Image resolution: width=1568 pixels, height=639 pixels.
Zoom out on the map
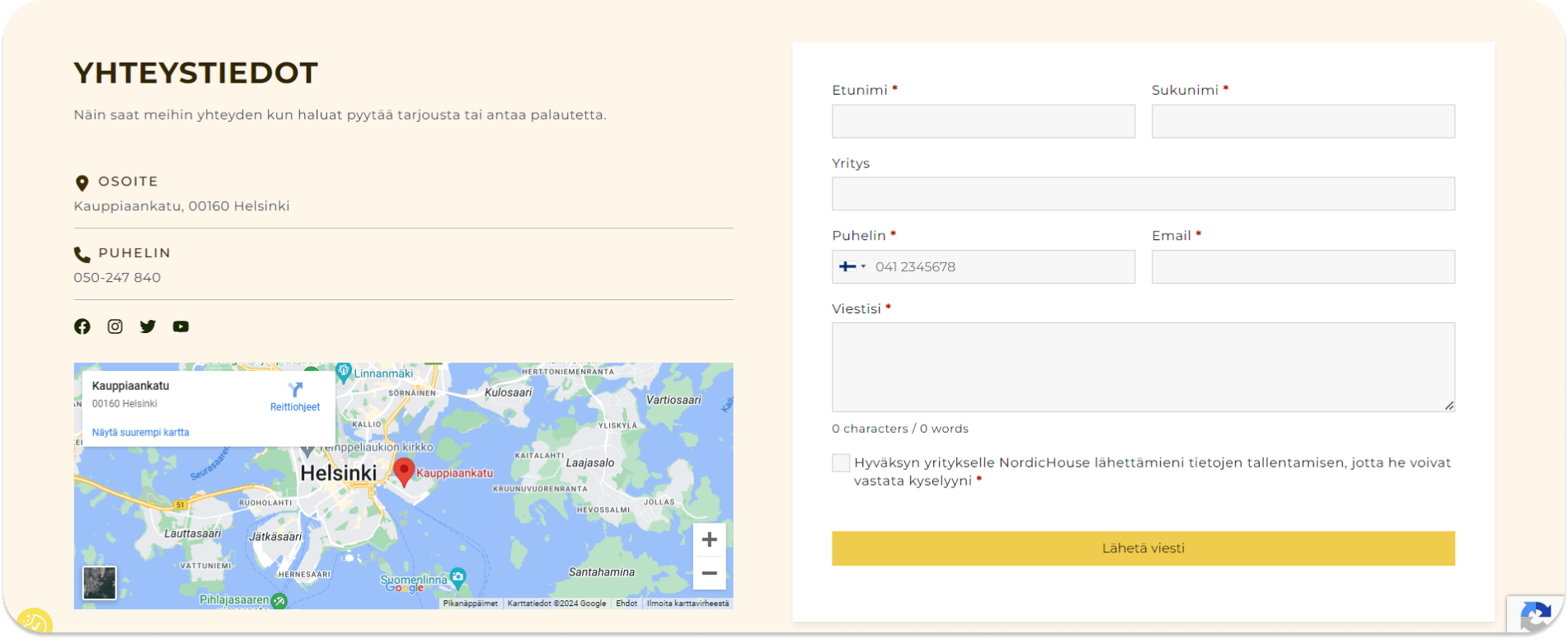[x=709, y=573]
